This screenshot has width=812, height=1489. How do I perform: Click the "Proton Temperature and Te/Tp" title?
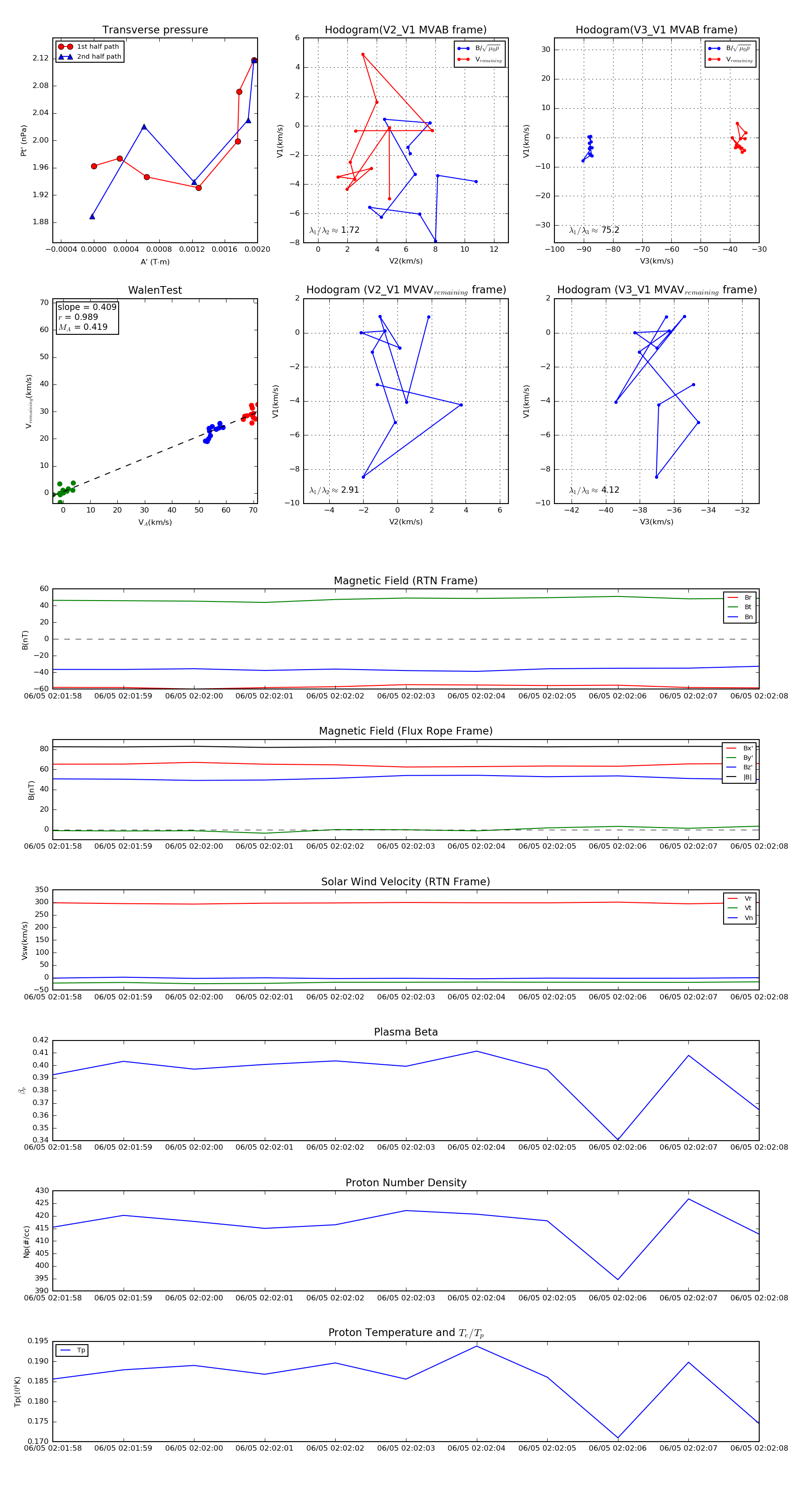406,1333
